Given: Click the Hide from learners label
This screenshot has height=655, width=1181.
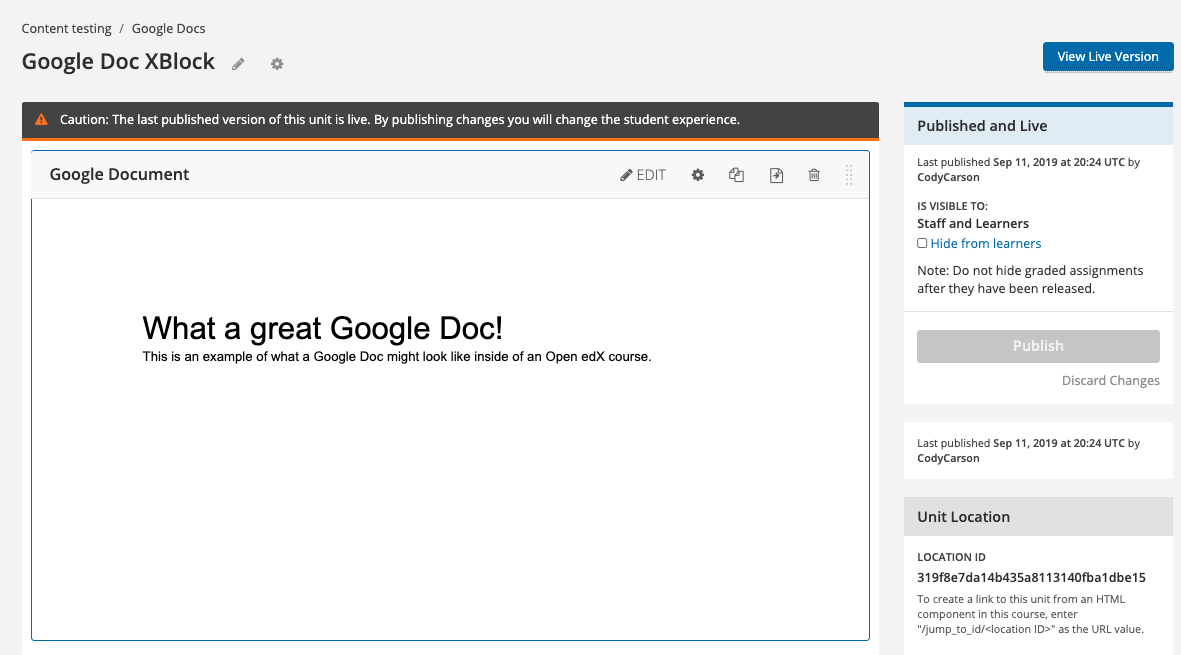Looking at the screenshot, I should [986, 243].
